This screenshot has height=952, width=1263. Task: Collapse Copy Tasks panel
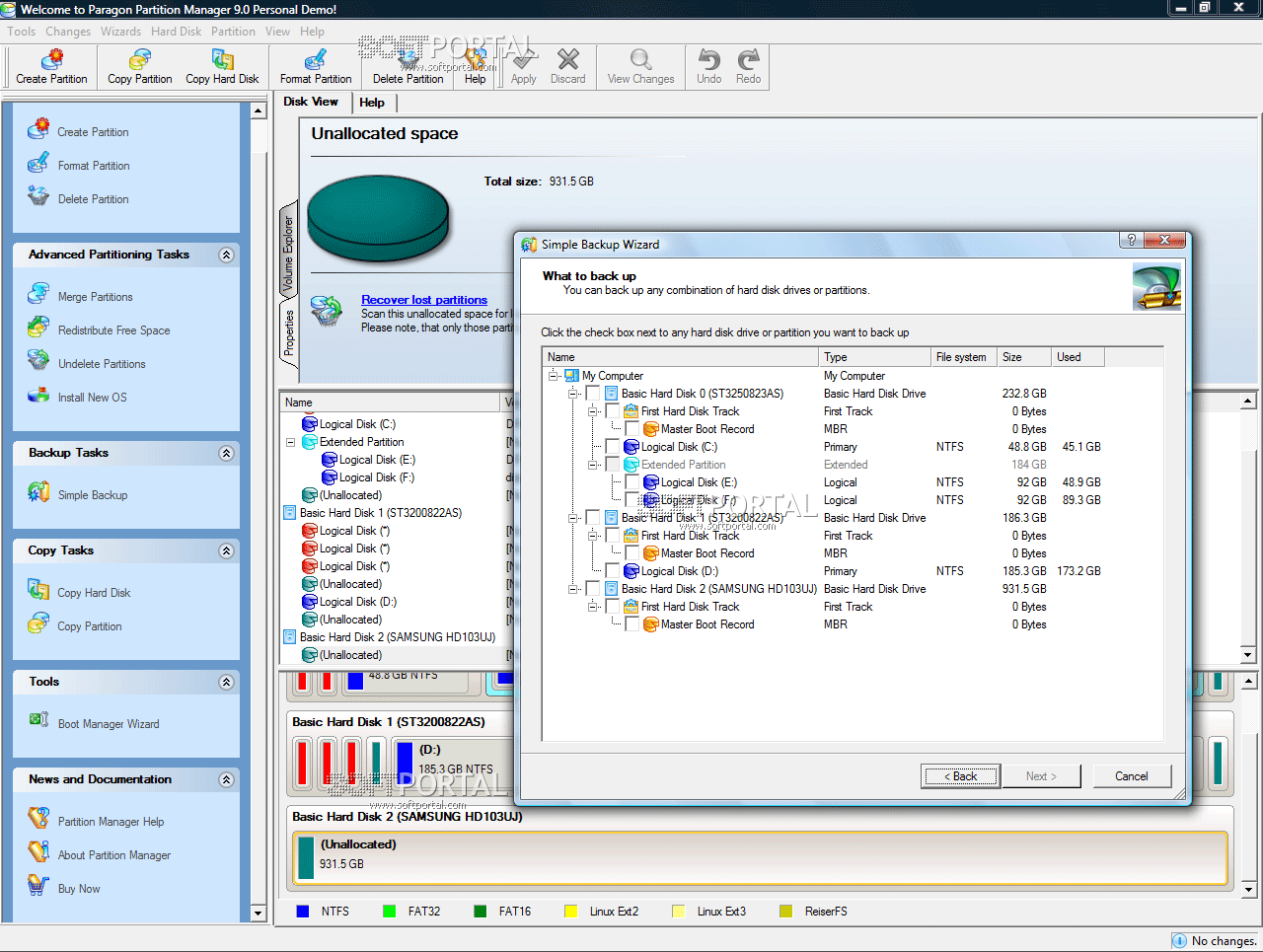click(x=226, y=550)
